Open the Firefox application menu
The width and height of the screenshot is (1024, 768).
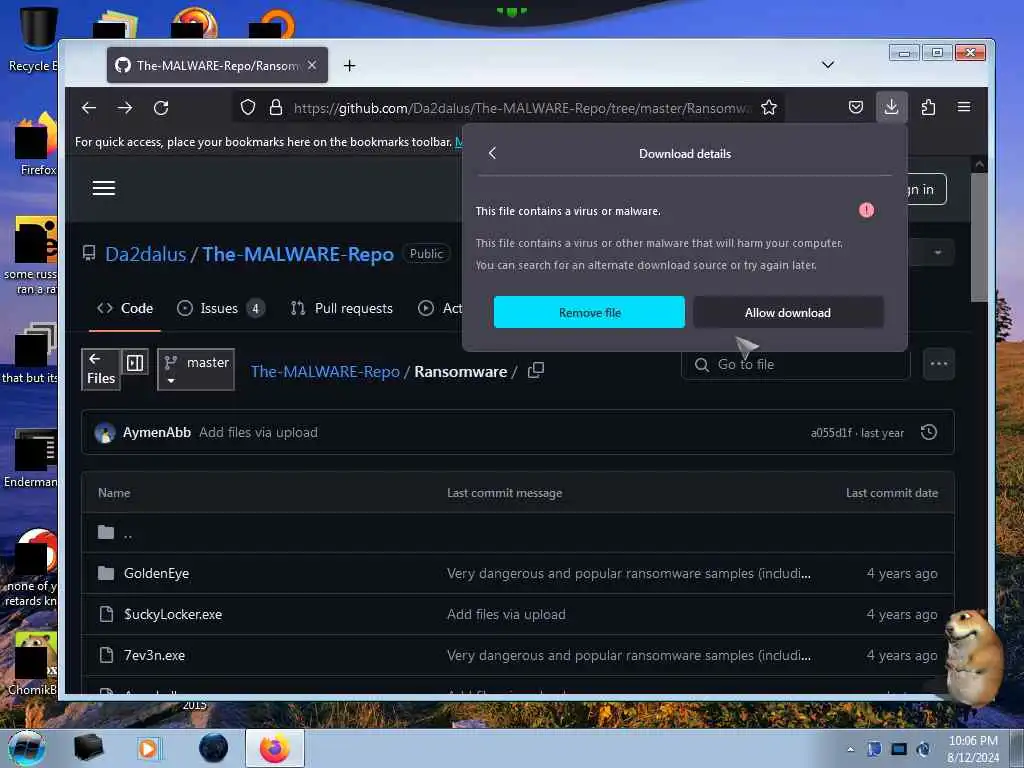[964, 107]
